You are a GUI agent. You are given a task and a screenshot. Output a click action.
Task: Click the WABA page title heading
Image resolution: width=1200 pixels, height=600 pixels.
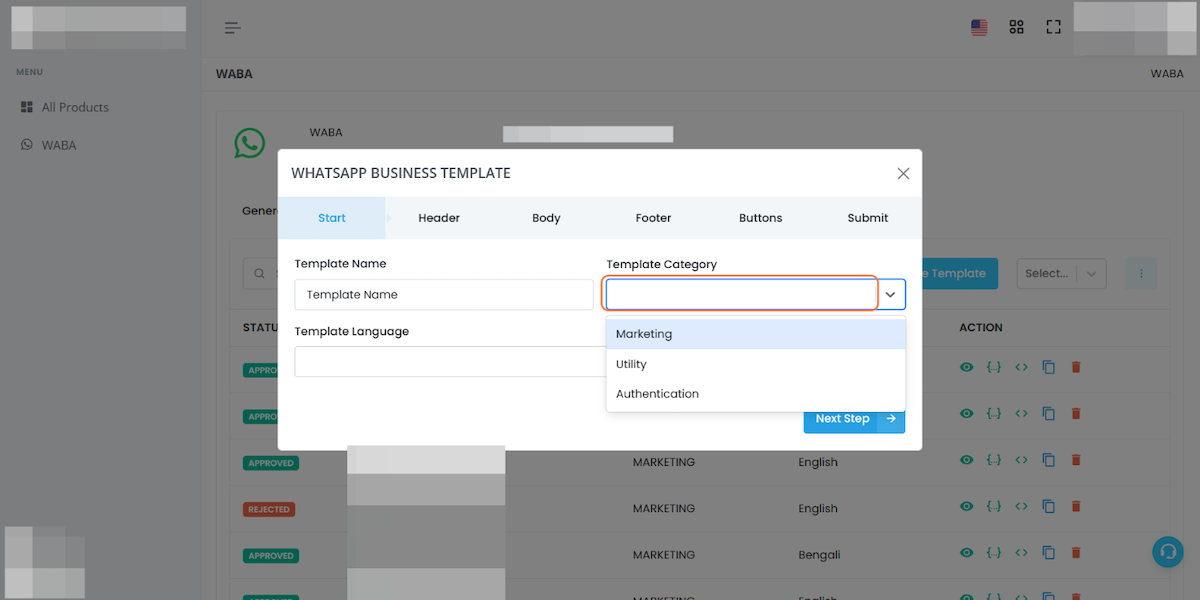(x=234, y=74)
